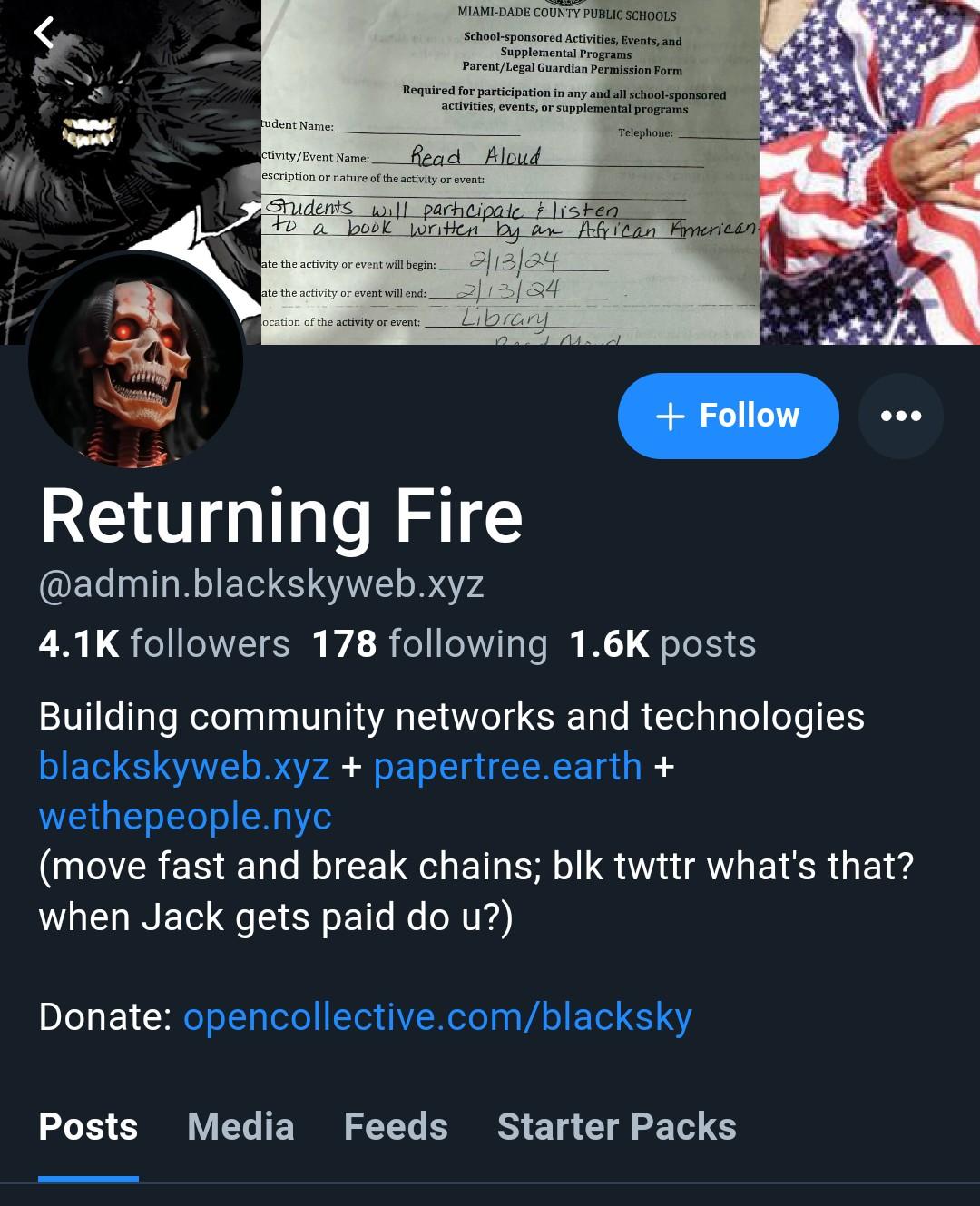980x1206 pixels.
Task: Select the Posts tab
Action: pos(88,1127)
